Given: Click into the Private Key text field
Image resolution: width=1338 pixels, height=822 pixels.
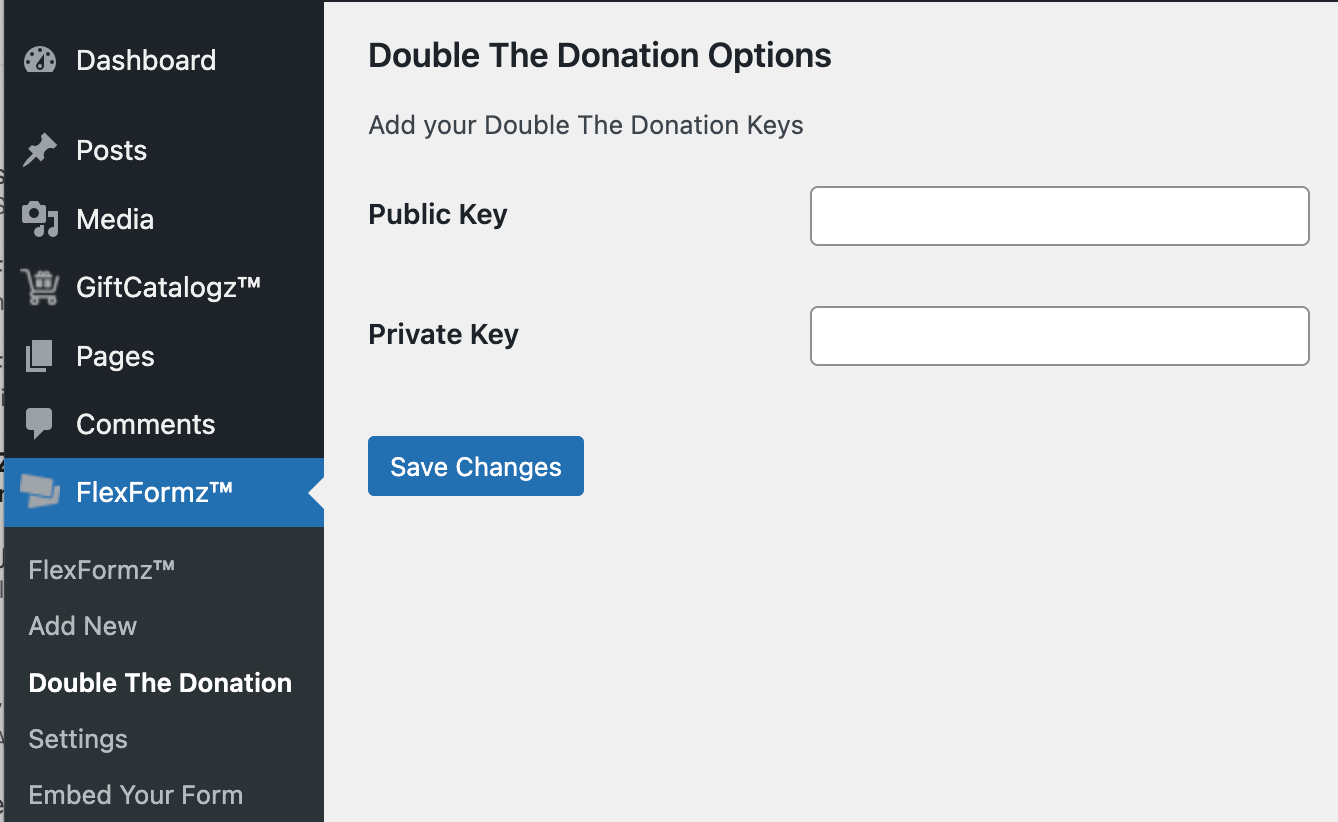Looking at the screenshot, I should pos(1059,336).
